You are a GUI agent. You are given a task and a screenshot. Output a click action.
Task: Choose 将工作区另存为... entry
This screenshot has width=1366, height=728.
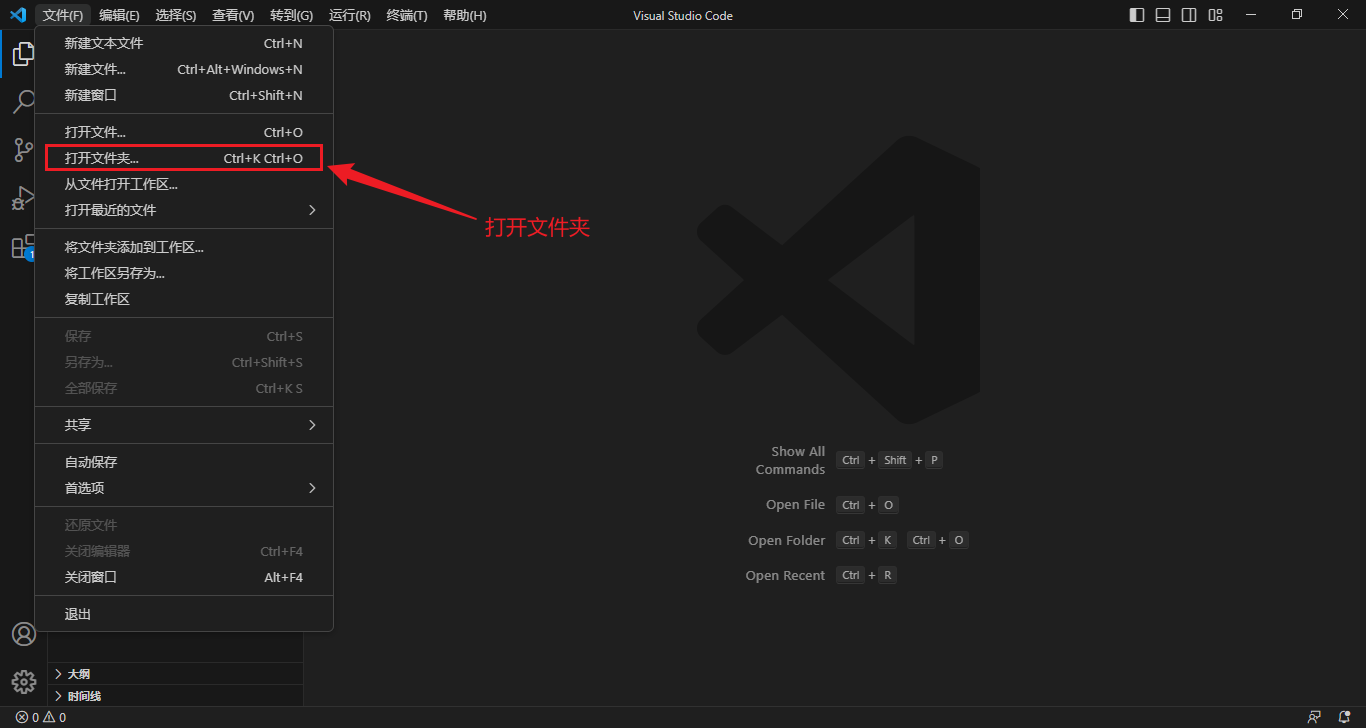tap(184, 273)
